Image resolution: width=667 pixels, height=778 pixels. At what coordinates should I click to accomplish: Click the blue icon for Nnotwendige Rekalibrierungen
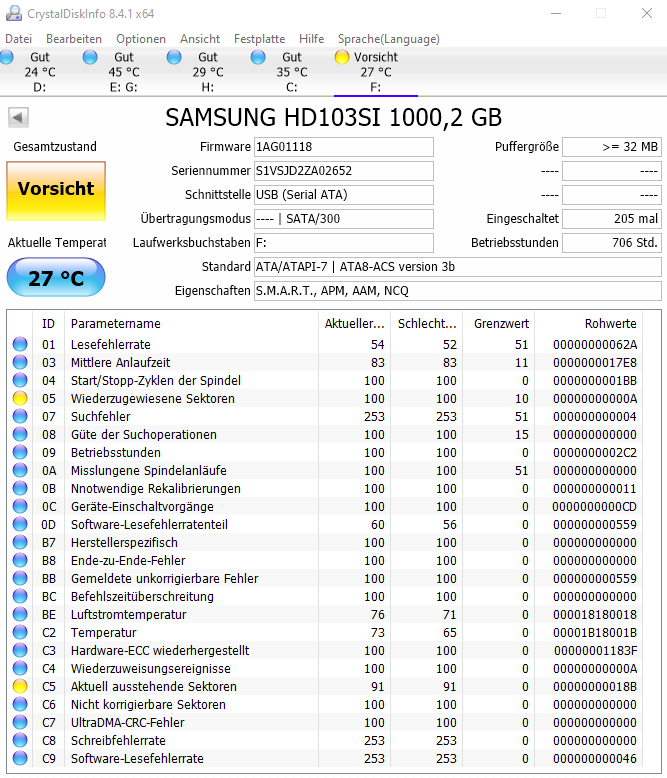coord(20,488)
